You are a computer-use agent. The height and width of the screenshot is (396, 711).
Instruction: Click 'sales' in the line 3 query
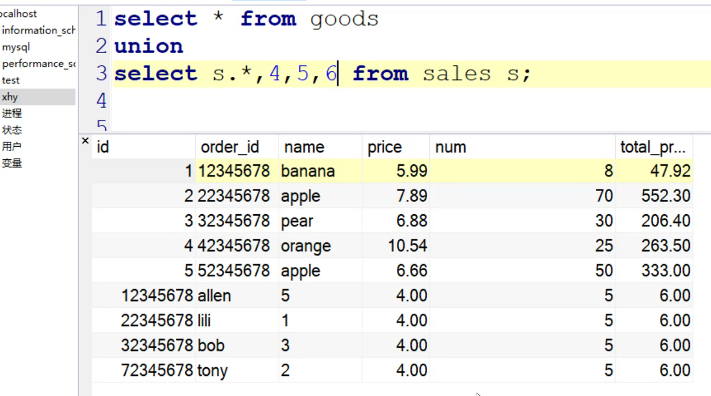point(457,73)
